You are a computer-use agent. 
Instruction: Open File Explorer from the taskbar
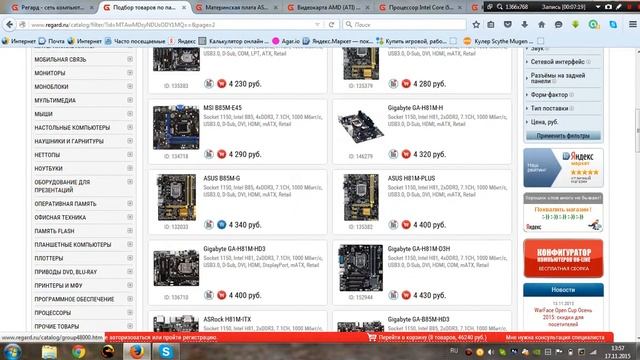click(49, 352)
